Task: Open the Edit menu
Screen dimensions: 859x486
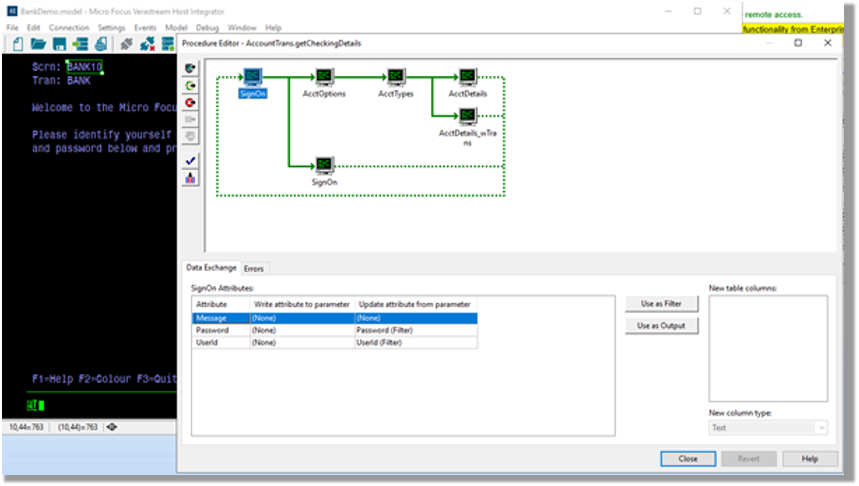Action: [33, 27]
